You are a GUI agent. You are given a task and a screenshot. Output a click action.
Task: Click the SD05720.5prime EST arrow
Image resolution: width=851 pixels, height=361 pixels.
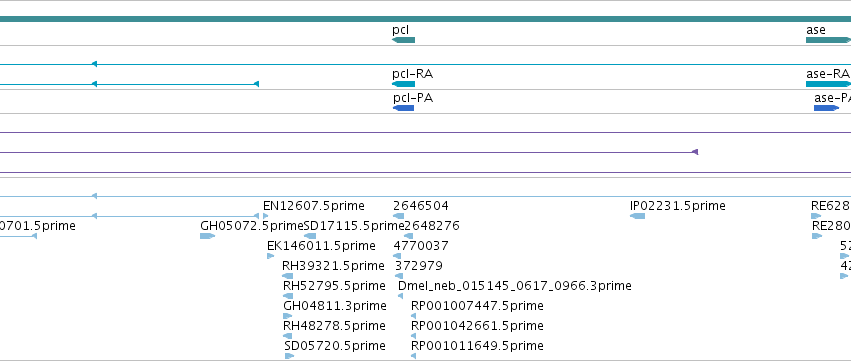(289, 356)
